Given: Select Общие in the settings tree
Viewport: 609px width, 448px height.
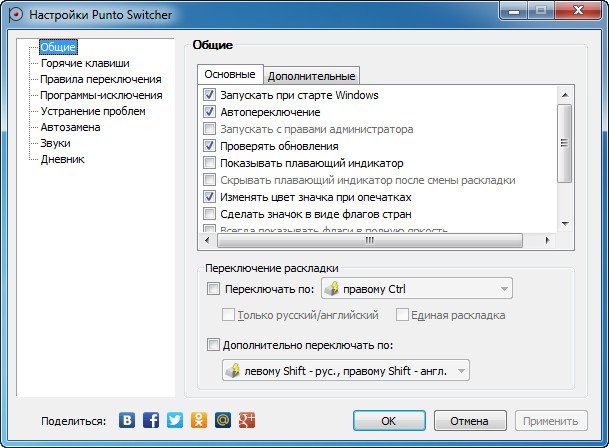Looking at the screenshot, I should point(58,47).
